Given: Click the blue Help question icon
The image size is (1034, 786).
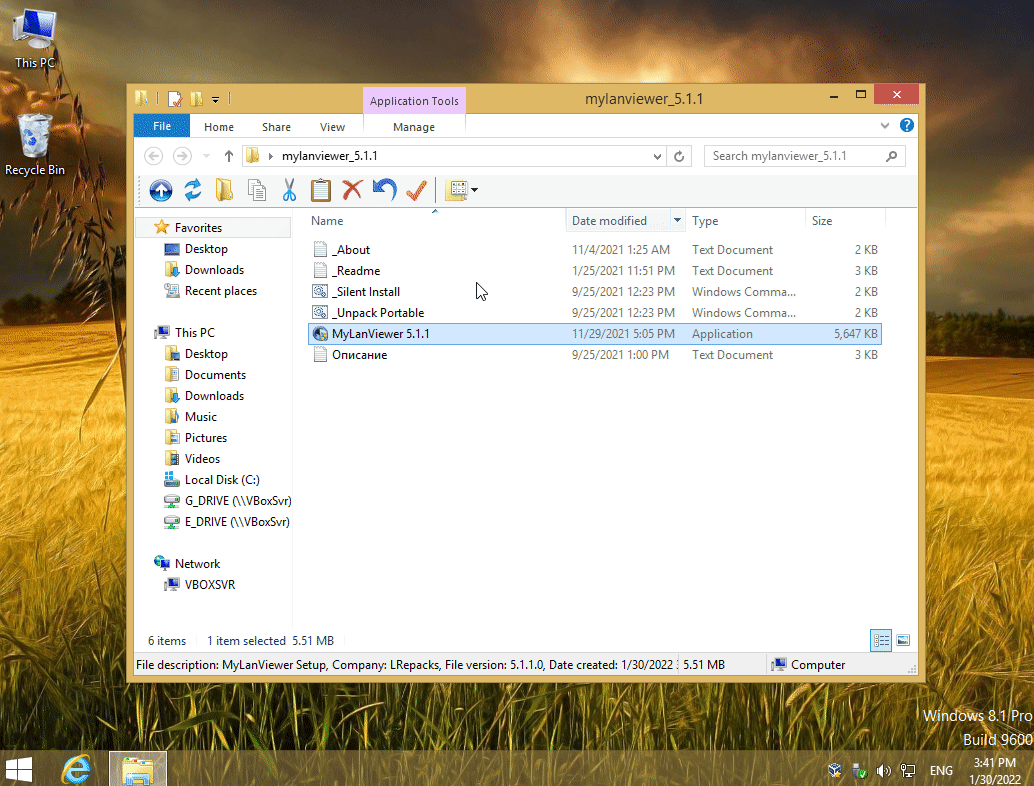Looking at the screenshot, I should (x=907, y=125).
